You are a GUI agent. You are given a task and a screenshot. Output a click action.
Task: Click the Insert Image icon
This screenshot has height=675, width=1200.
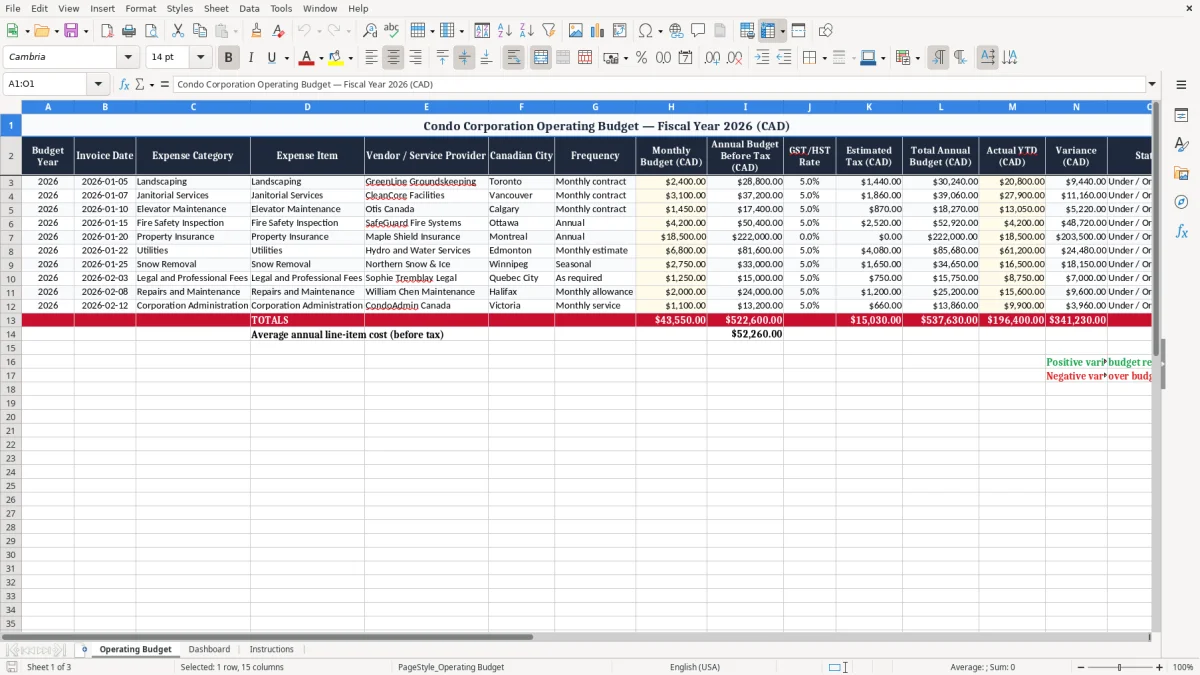pos(576,31)
